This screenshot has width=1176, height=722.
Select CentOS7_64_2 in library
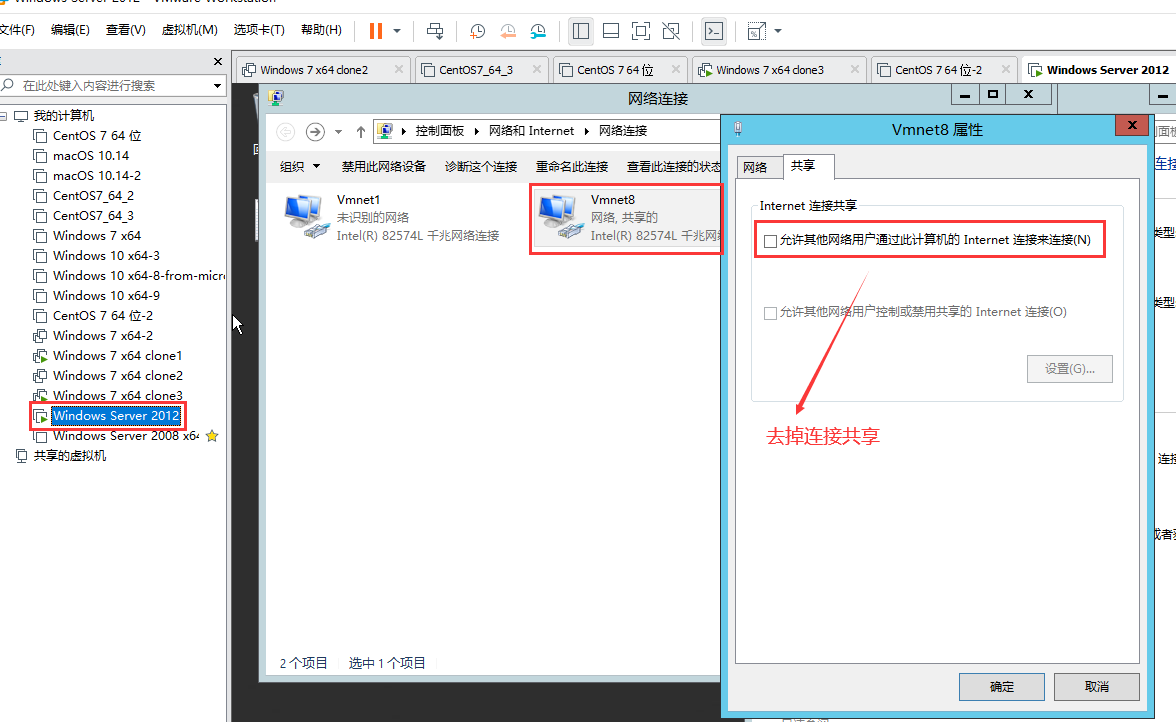tap(93, 196)
